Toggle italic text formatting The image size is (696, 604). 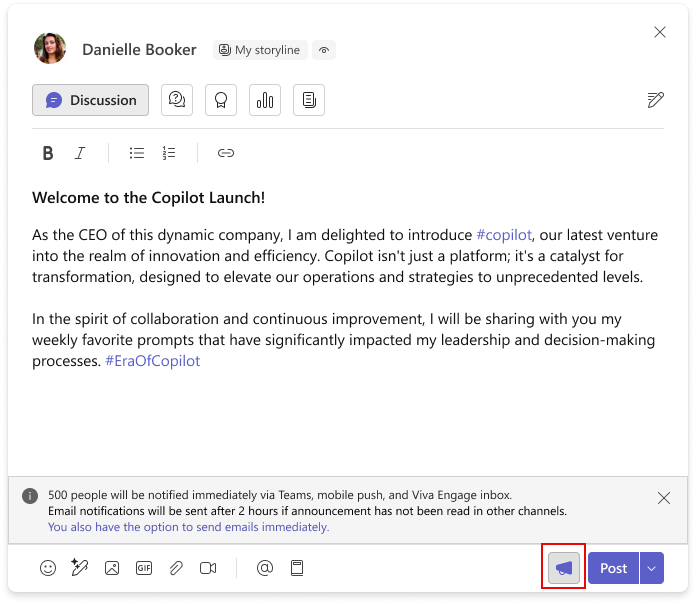pyautogui.click(x=80, y=153)
